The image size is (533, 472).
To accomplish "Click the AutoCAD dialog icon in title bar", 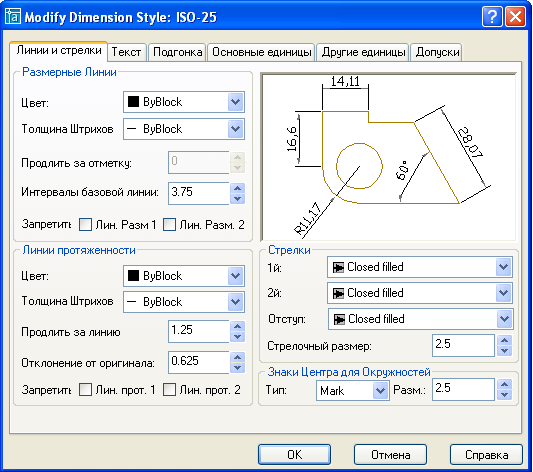I will 12,16.
